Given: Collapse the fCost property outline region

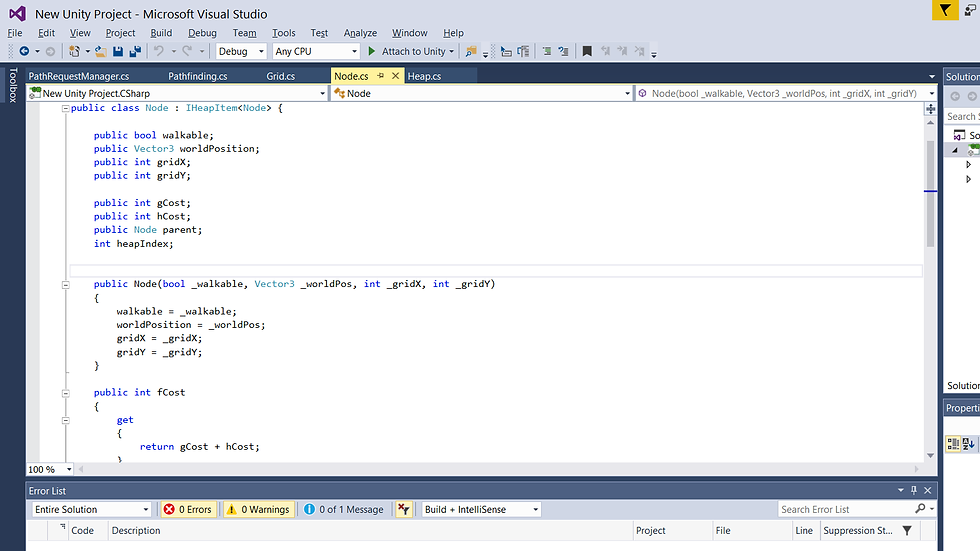Looking at the screenshot, I should [x=65, y=393].
